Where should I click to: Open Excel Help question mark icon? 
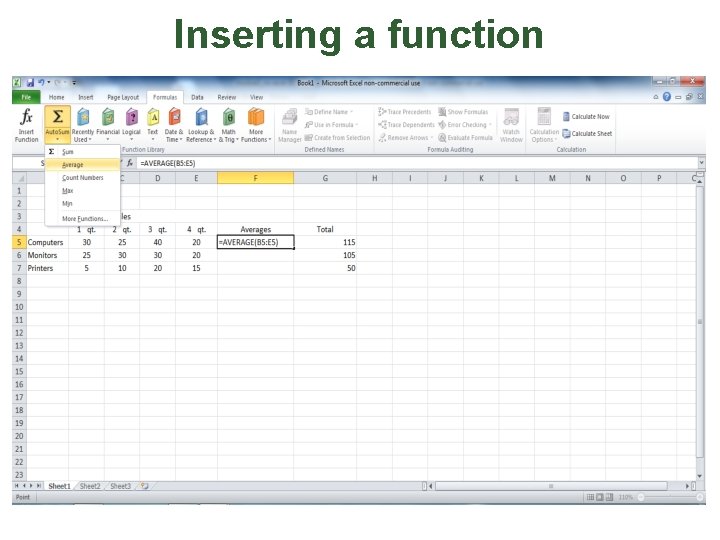[667, 97]
